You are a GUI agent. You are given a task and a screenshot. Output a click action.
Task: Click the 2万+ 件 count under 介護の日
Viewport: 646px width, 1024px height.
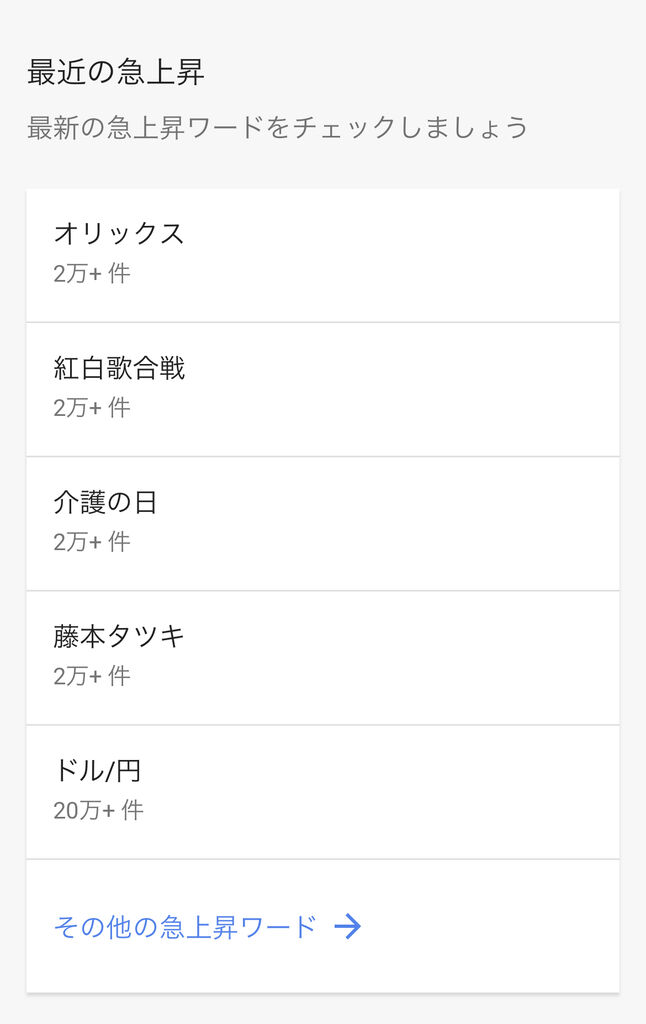(x=92, y=542)
